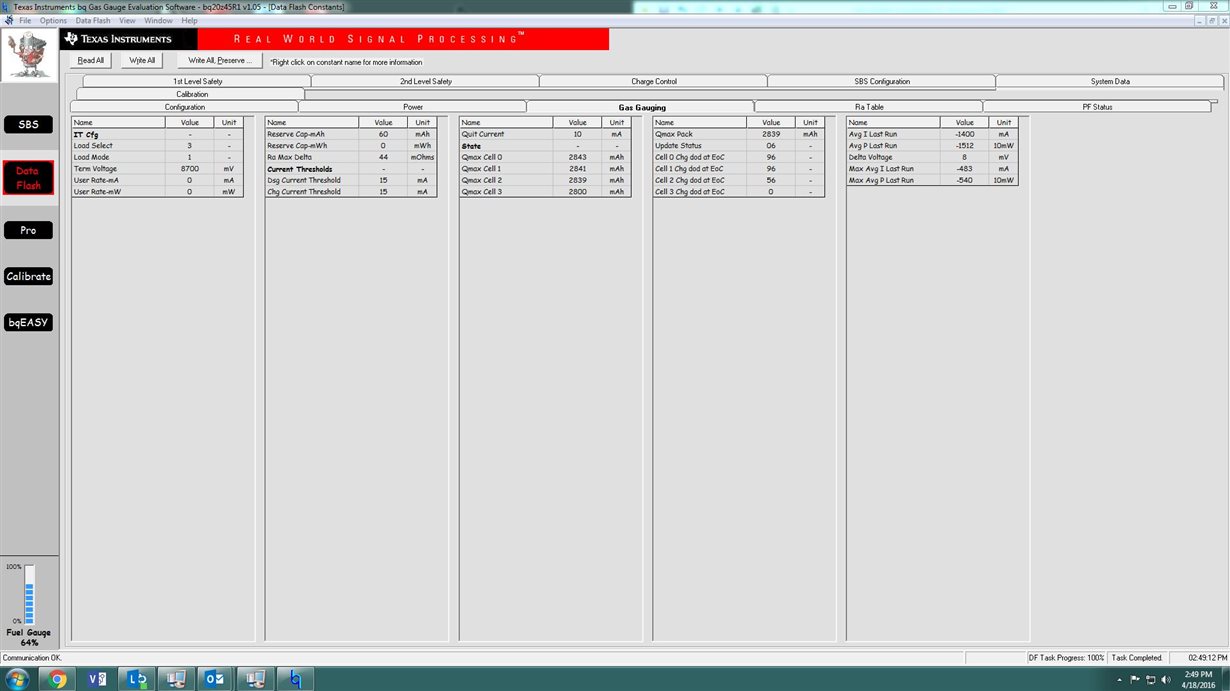Viewport: 1230px width, 691px height.
Task: Switch to the bq evaluation app taskbar icon
Action: point(295,679)
